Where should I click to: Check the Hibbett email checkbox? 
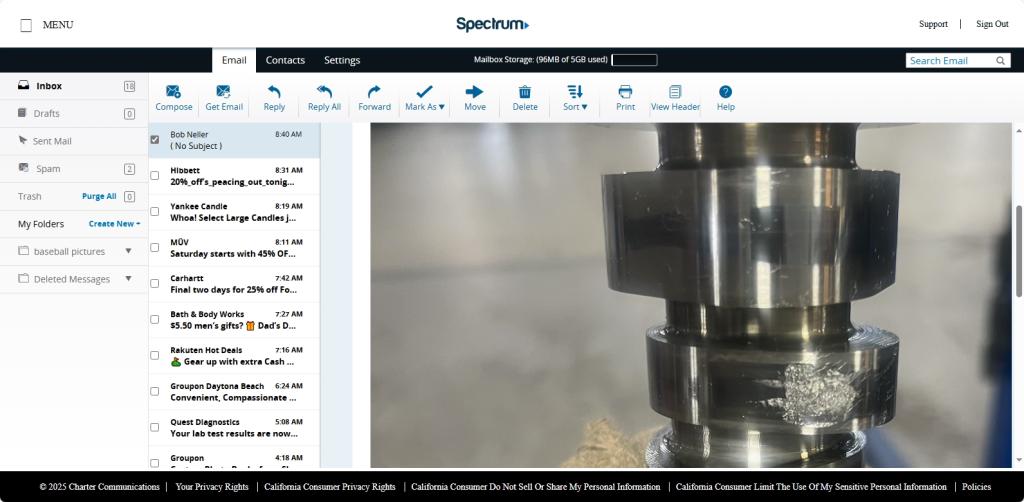[155, 176]
